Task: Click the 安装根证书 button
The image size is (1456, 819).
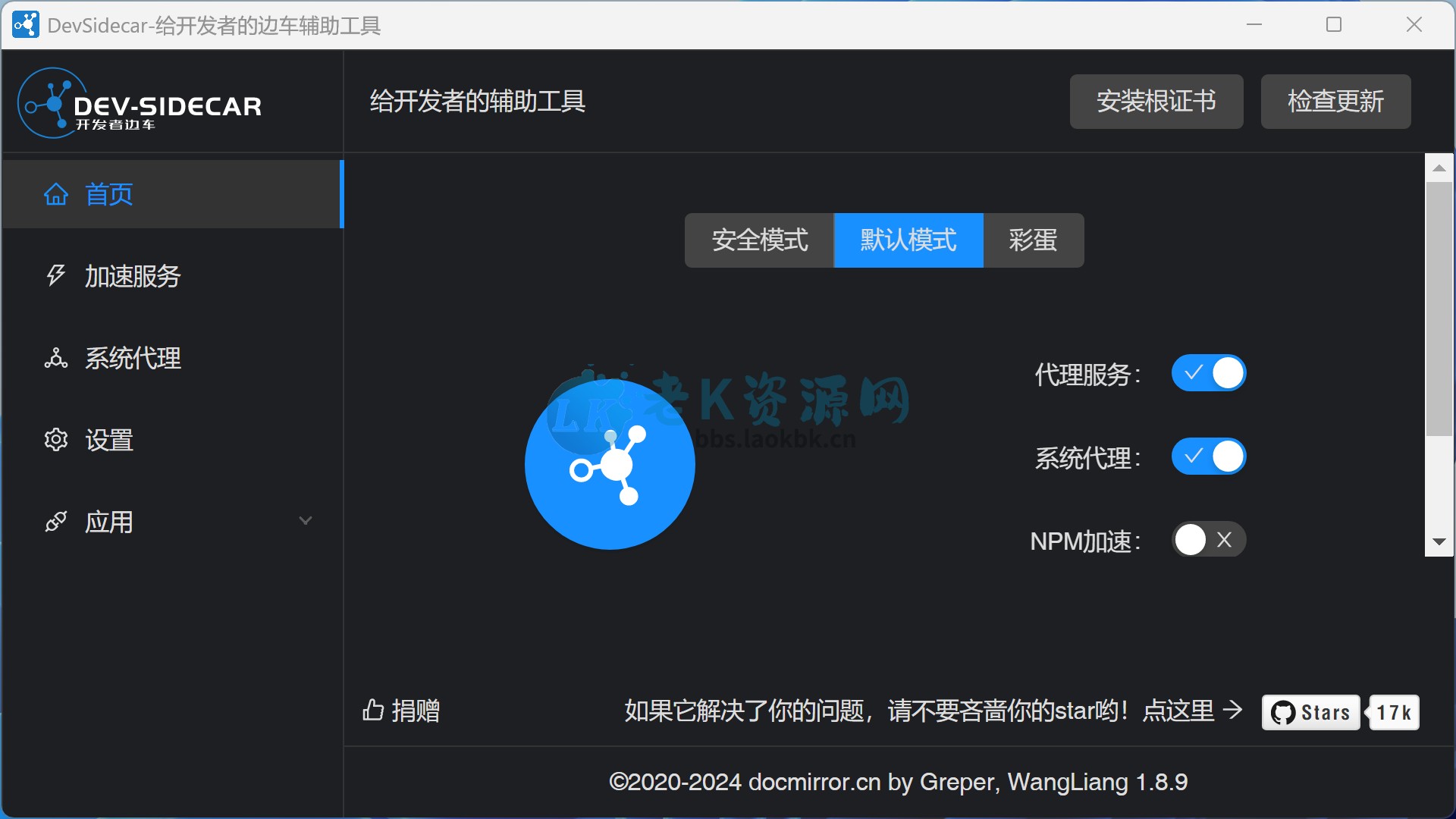Action: pos(1156,102)
